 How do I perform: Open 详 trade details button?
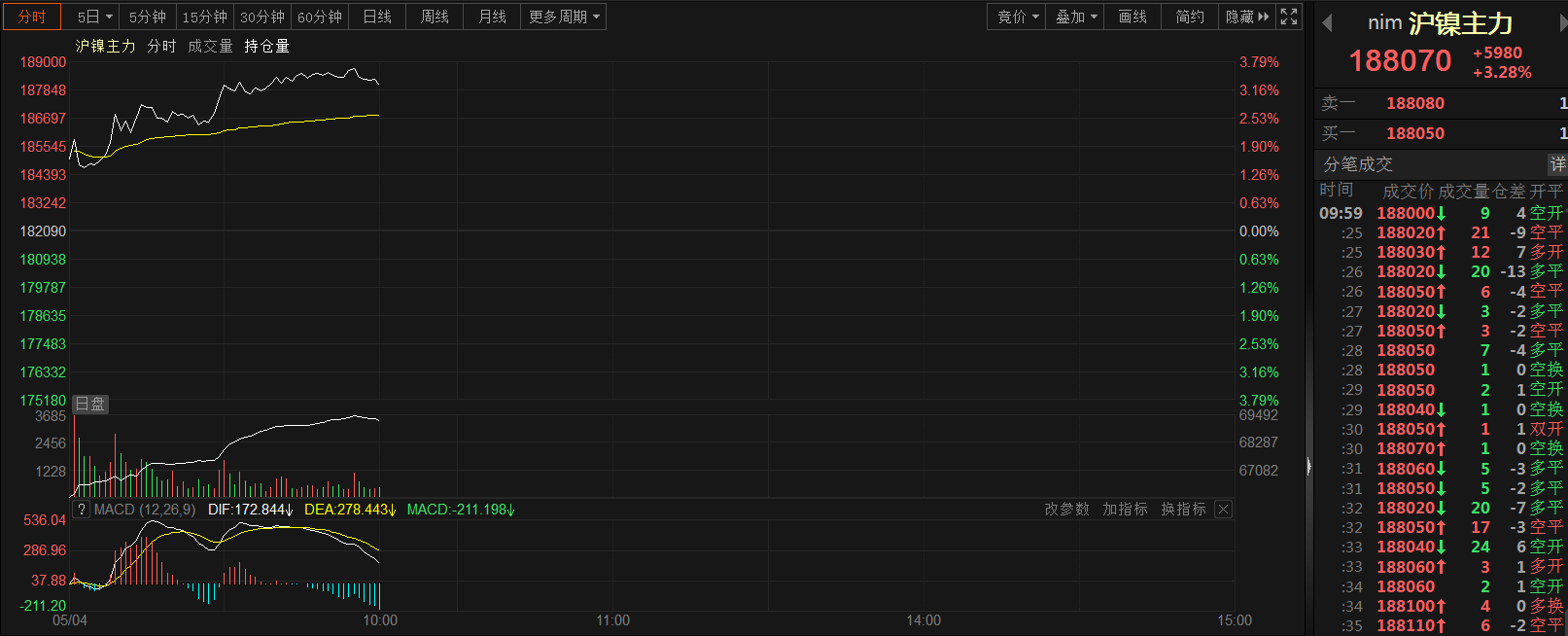tap(1557, 164)
